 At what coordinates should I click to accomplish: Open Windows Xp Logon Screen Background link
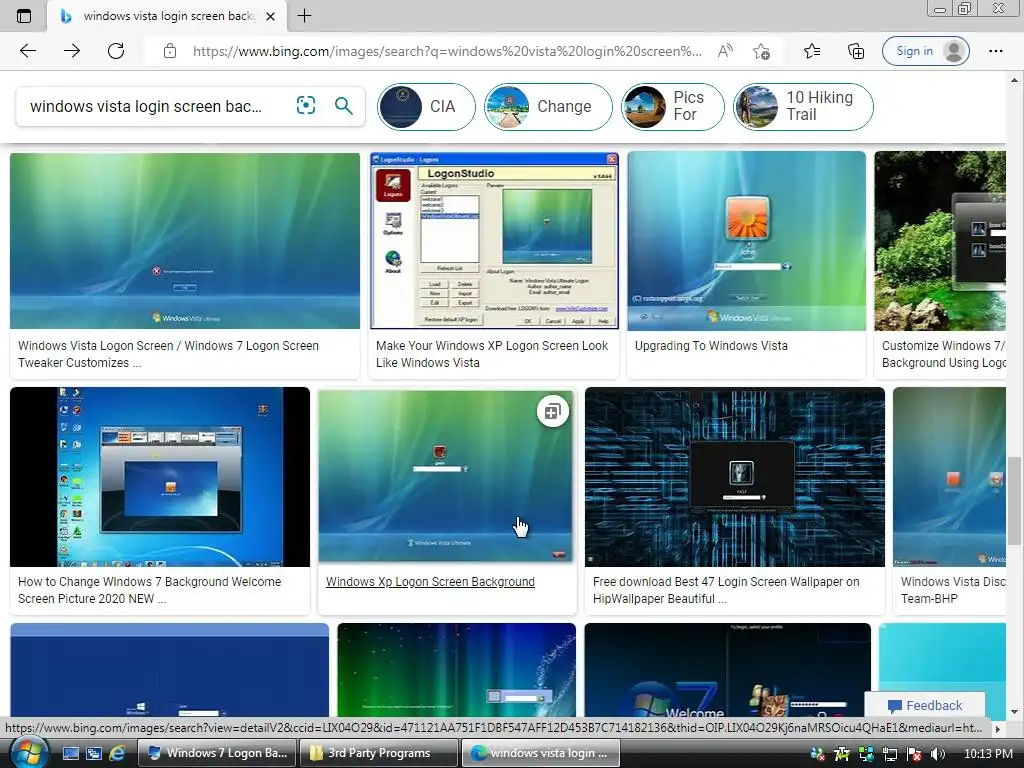click(430, 582)
